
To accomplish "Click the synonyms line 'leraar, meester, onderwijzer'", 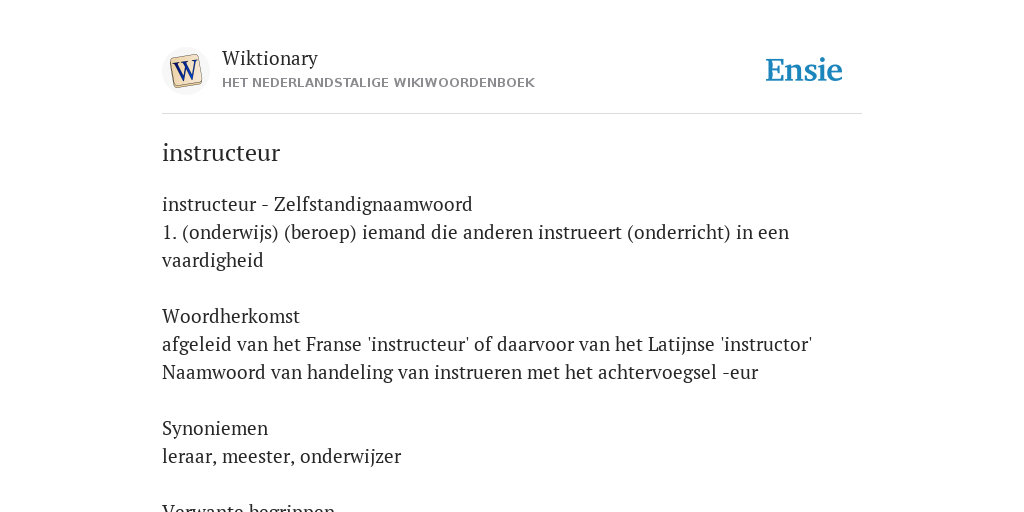I will point(281,456).
